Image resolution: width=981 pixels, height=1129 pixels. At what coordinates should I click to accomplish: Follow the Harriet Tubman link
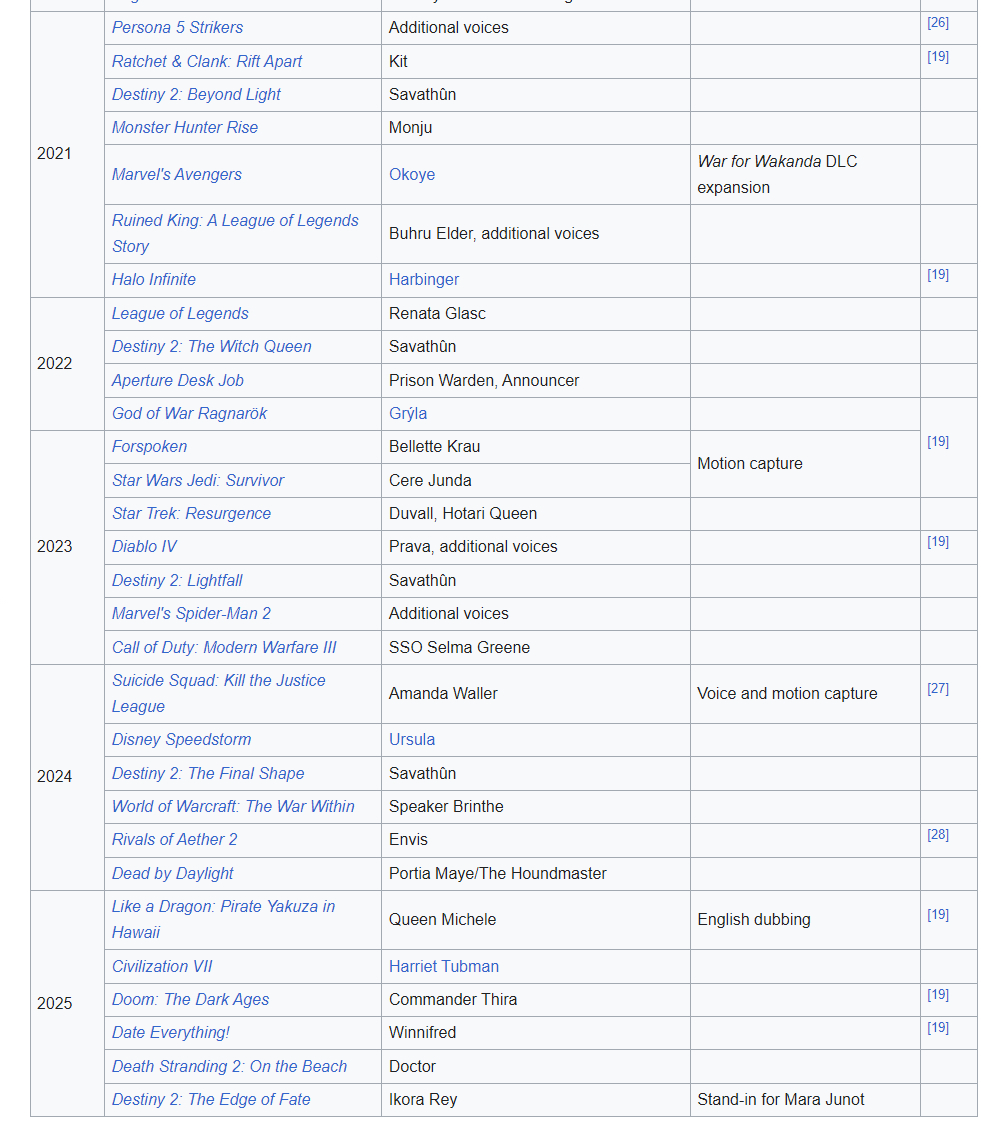(444, 966)
